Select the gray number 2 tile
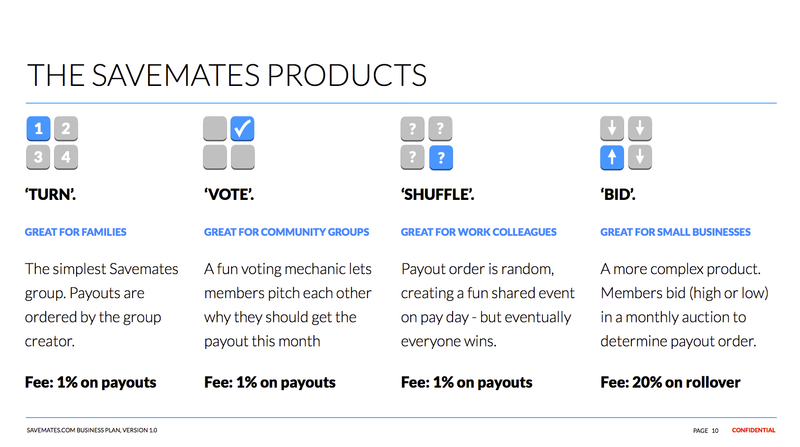This screenshot has height=447, width=800. [x=66, y=129]
